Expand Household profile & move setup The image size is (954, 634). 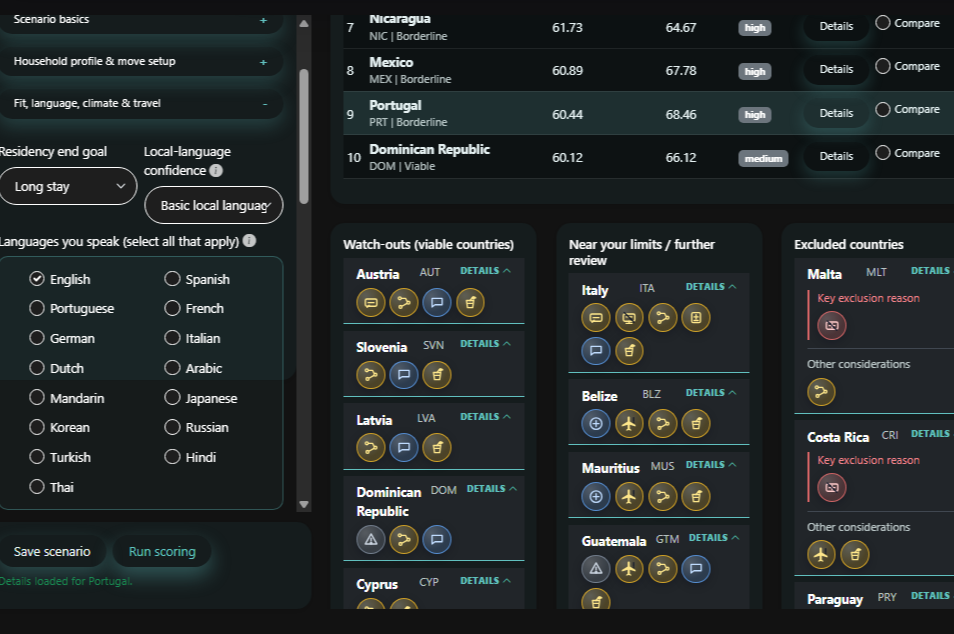point(141,61)
